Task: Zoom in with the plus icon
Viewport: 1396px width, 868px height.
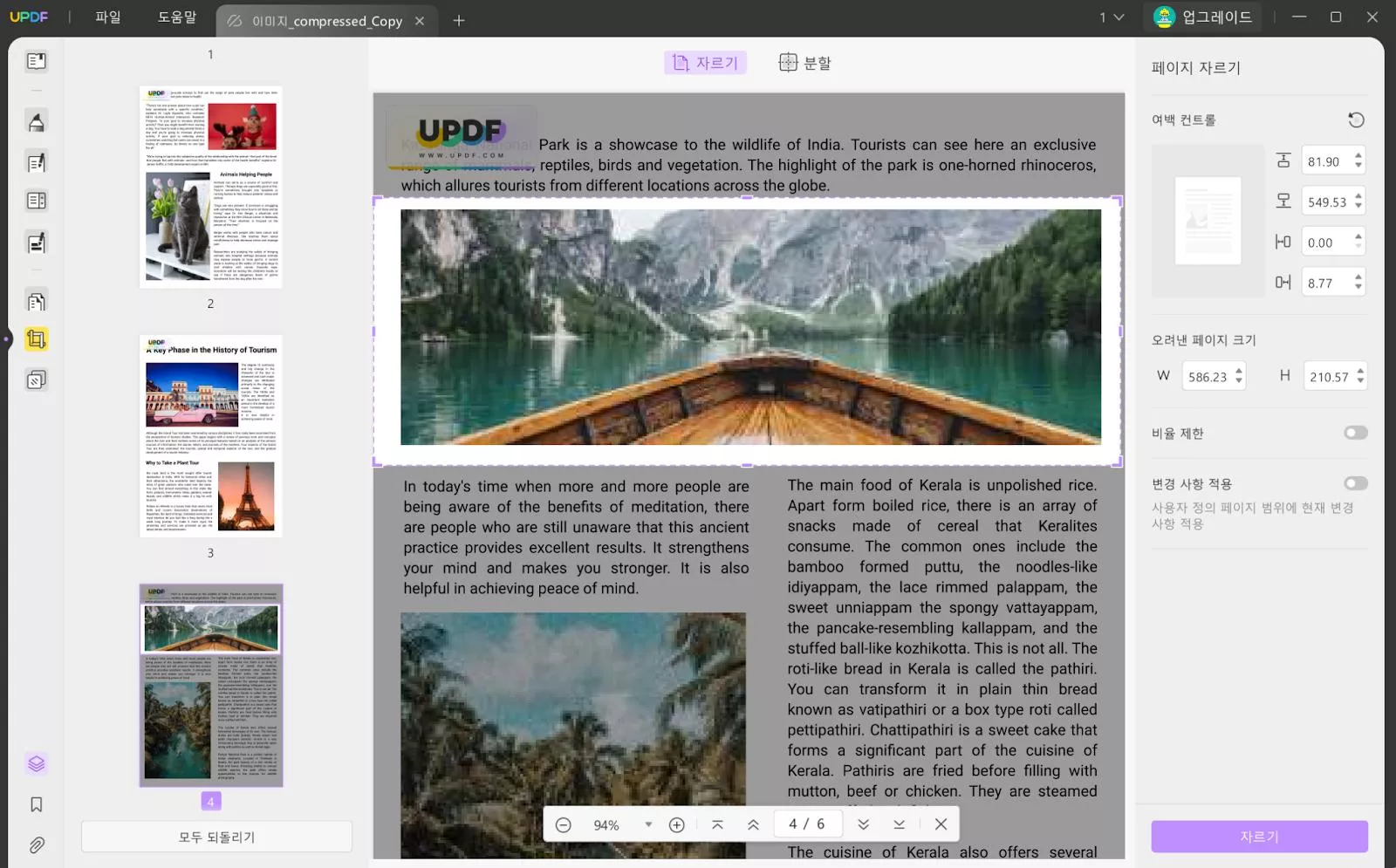Action: (676, 824)
